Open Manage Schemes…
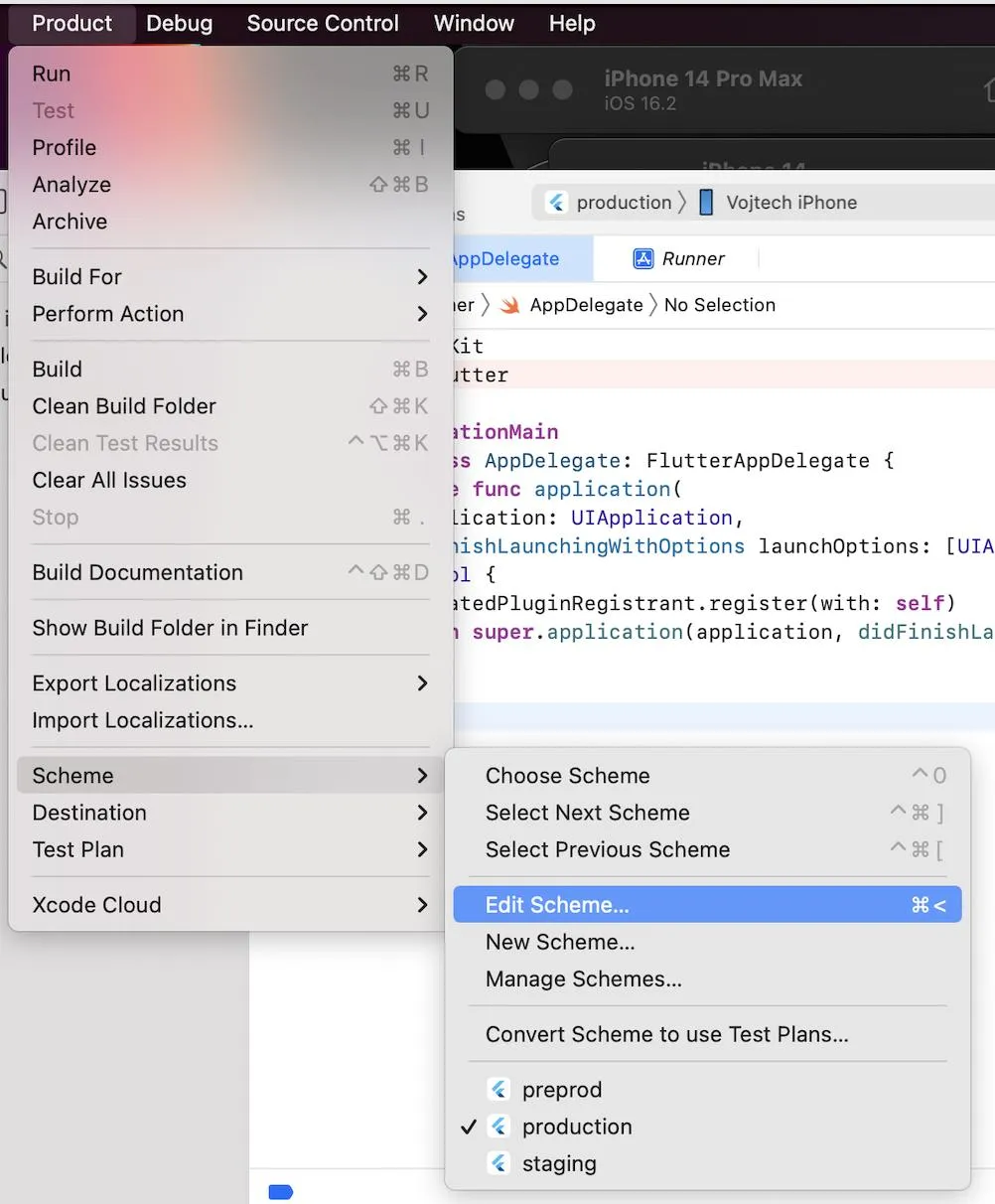Image resolution: width=995 pixels, height=1204 pixels. point(707,978)
